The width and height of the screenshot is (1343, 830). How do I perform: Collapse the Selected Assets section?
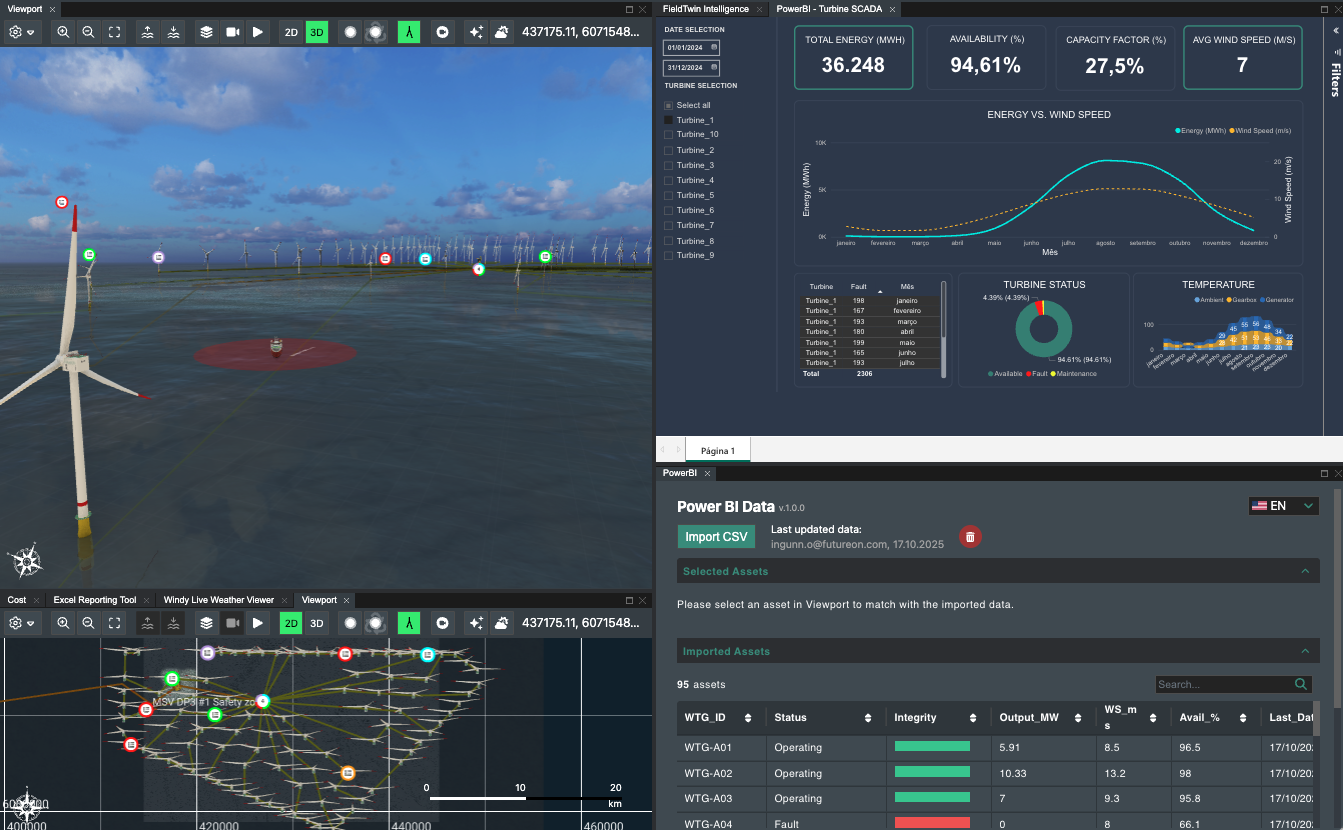tap(1305, 571)
